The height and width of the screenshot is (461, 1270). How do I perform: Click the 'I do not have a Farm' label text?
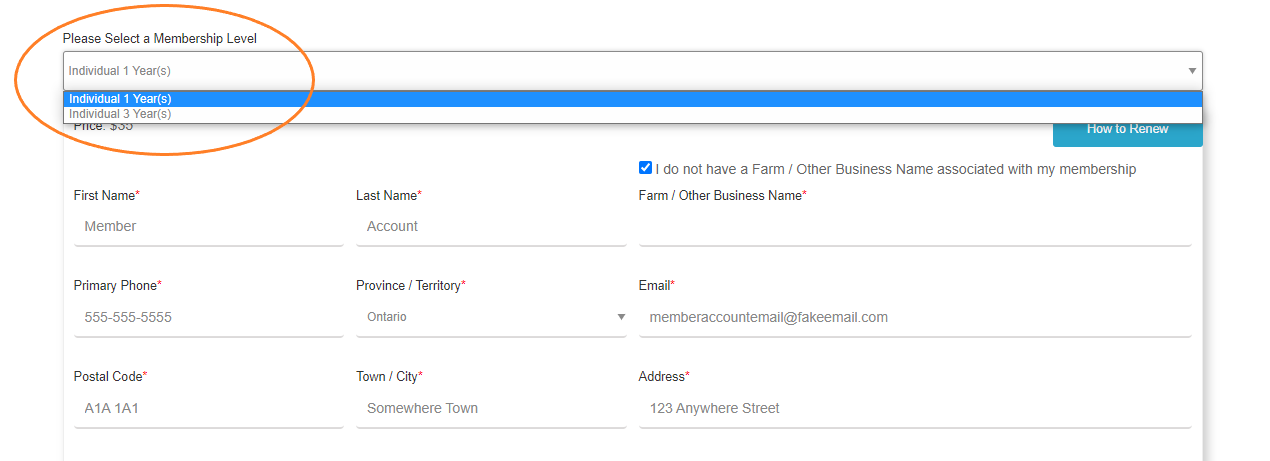point(895,169)
